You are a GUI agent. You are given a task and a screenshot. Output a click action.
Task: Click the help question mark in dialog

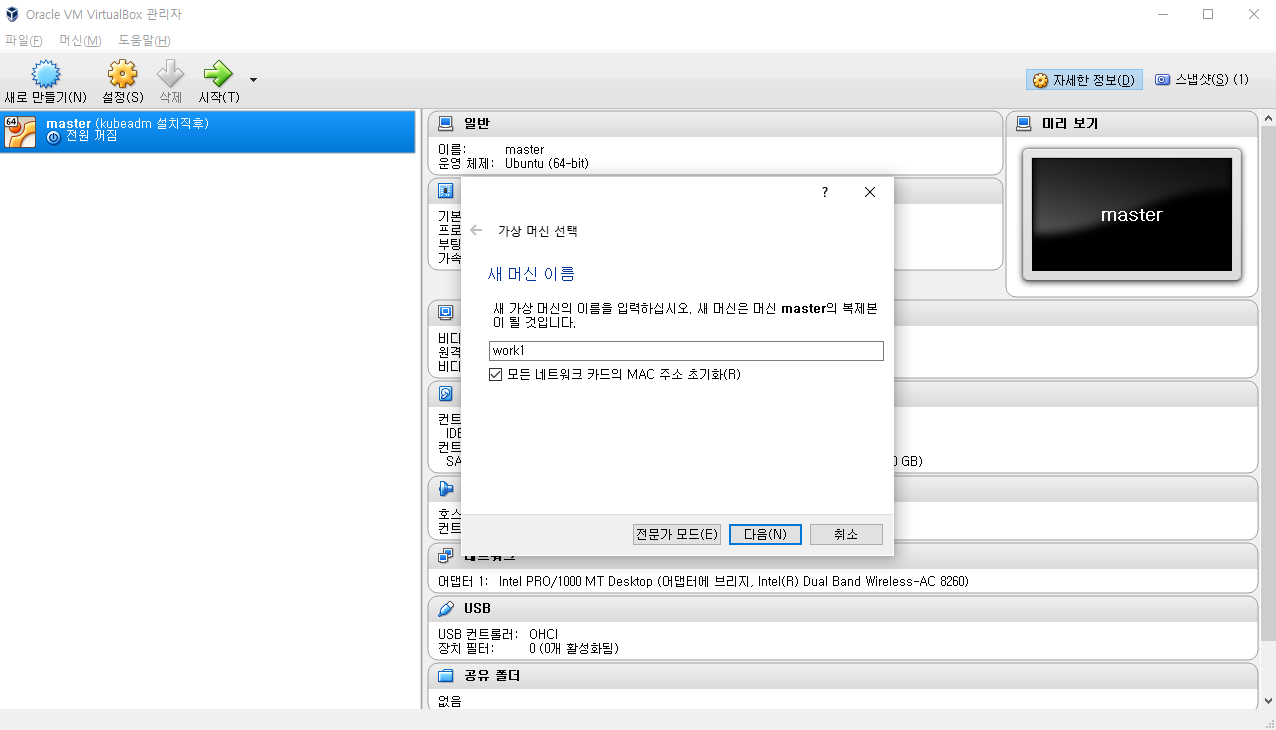tap(825, 192)
